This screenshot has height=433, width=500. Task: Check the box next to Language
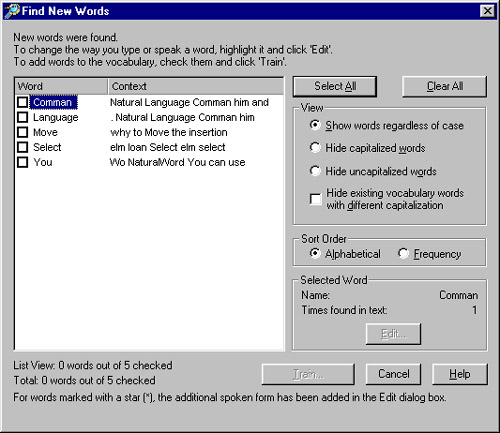(22, 117)
